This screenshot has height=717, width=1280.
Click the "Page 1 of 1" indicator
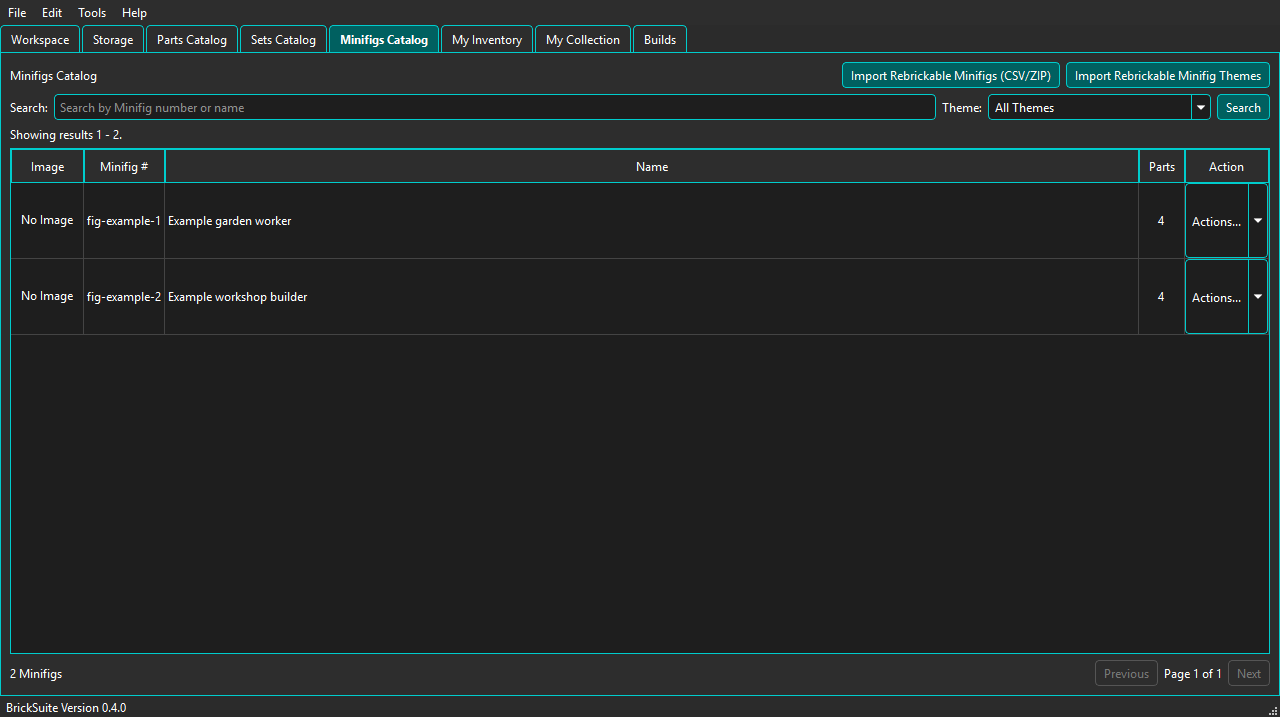(1193, 674)
